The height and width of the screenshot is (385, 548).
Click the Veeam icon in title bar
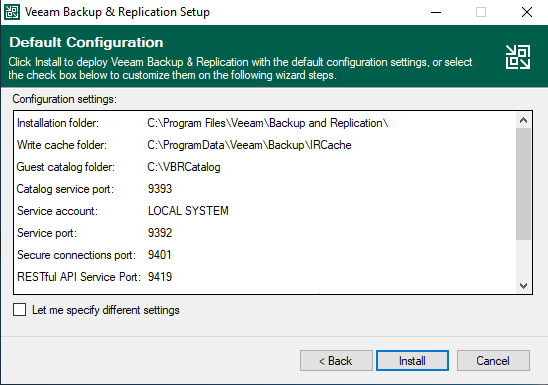12,12
